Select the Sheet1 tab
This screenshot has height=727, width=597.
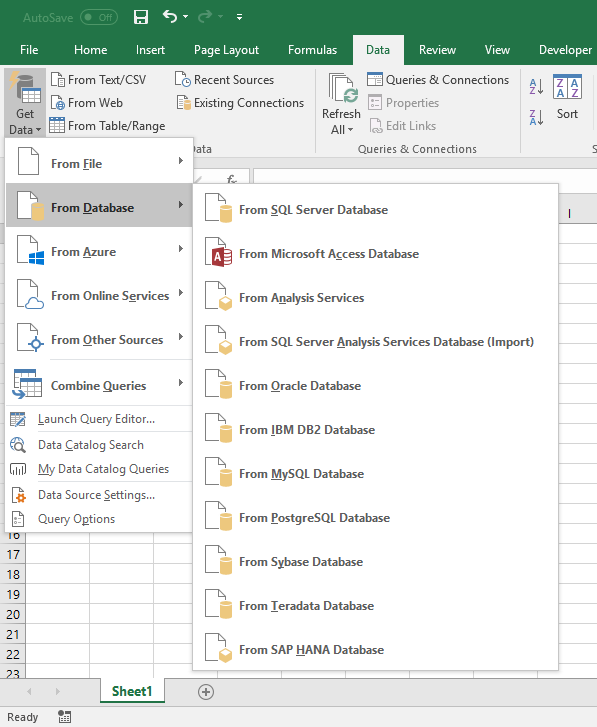coord(132,691)
